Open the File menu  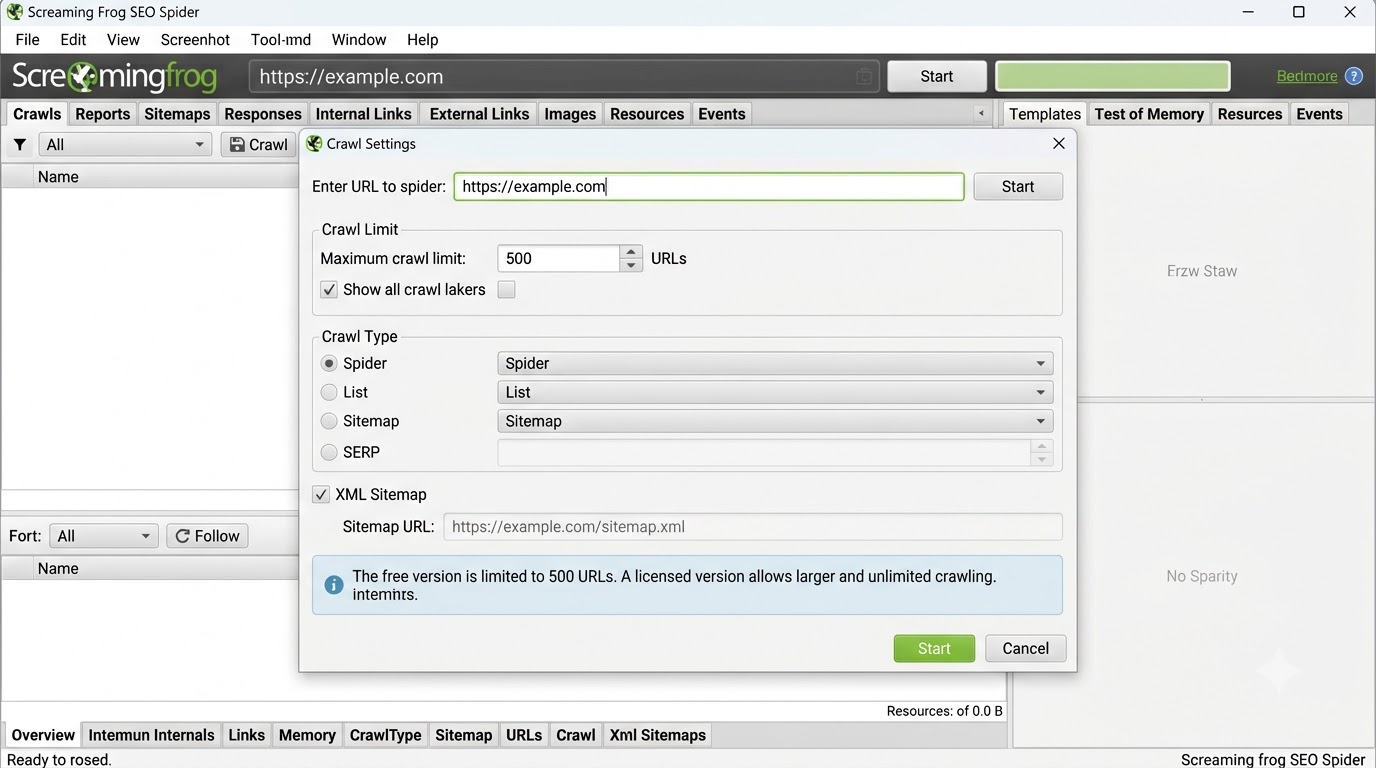(x=28, y=40)
